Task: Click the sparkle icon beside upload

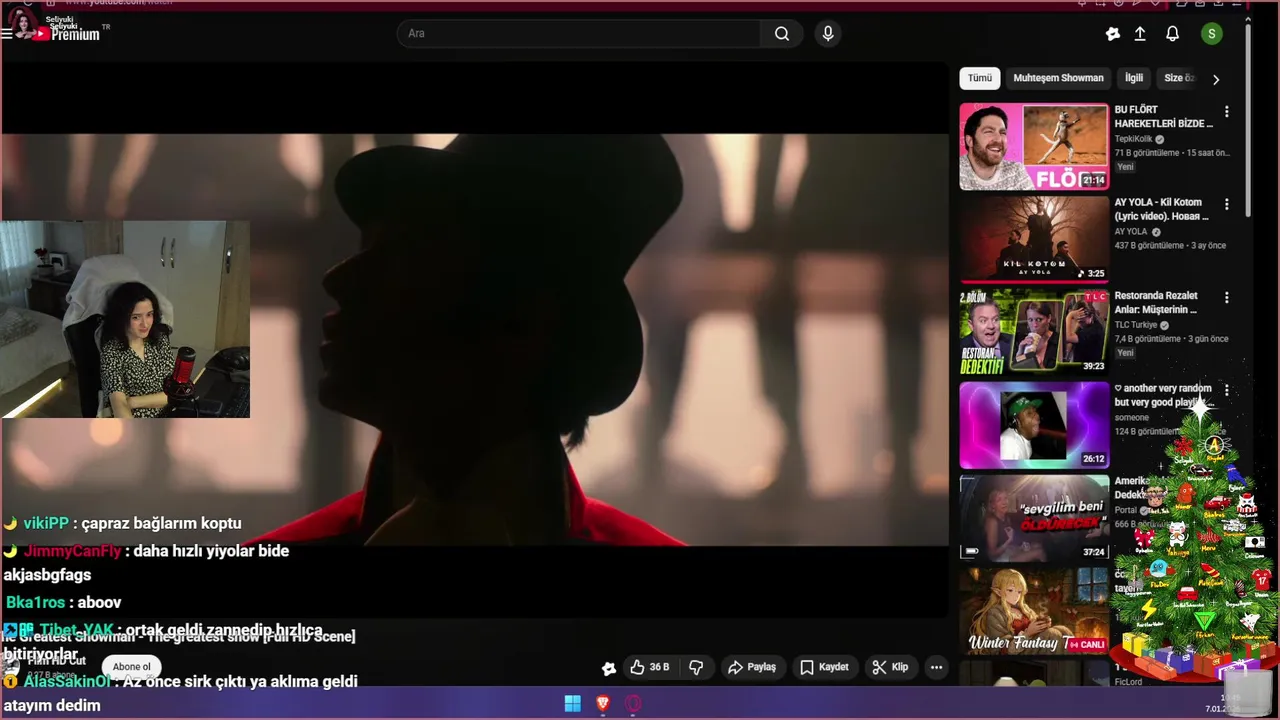Action: click(1113, 34)
